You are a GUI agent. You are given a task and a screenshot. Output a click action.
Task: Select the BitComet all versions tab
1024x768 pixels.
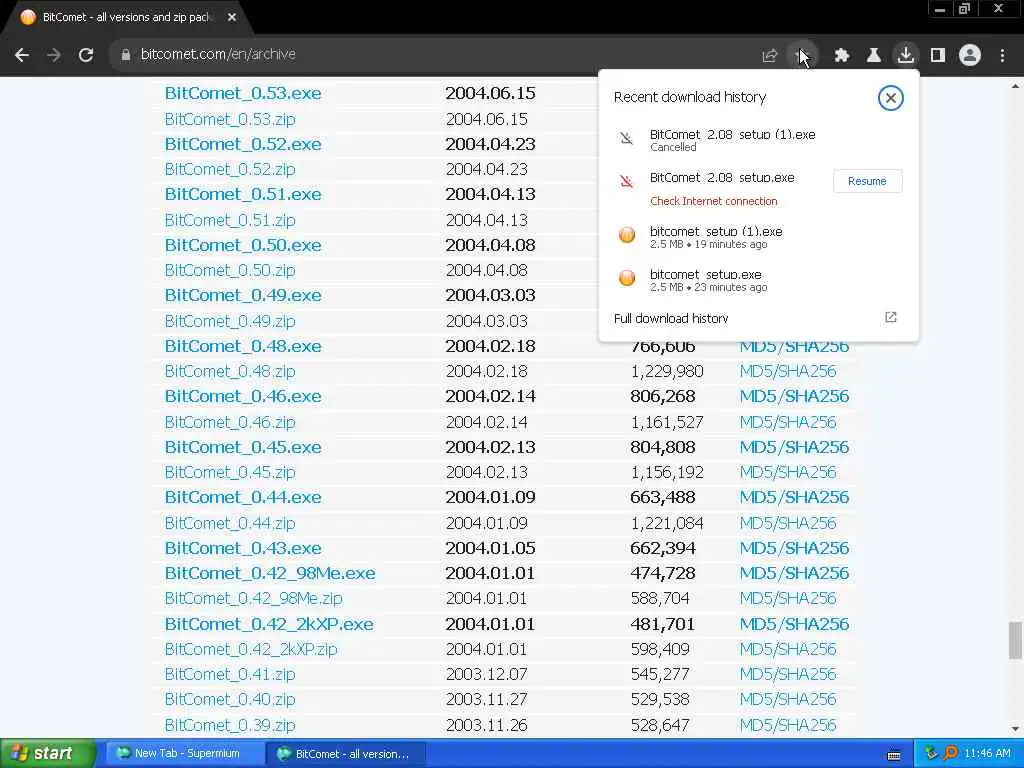tap(127, 18)
